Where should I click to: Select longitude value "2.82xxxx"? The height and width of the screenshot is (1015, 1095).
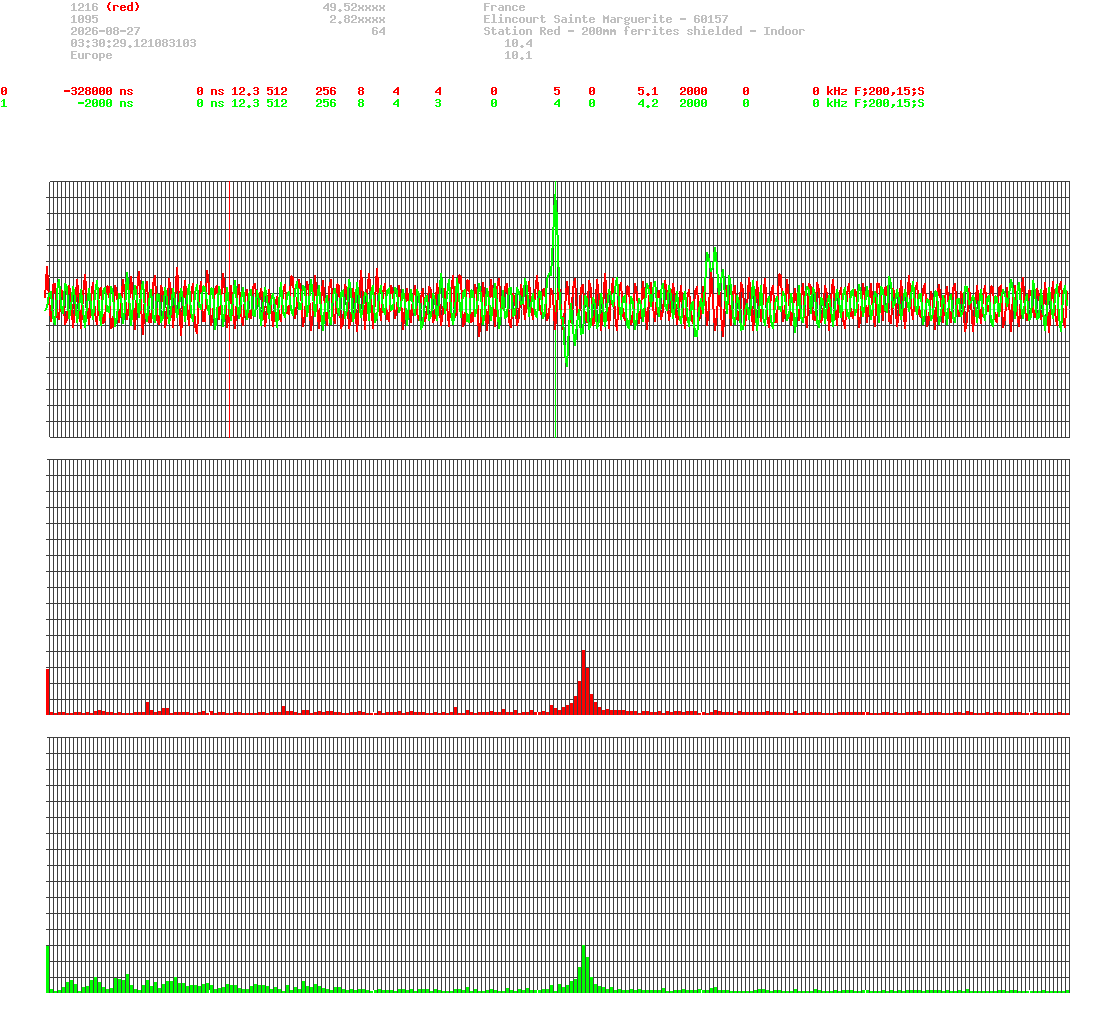point(357,19)
